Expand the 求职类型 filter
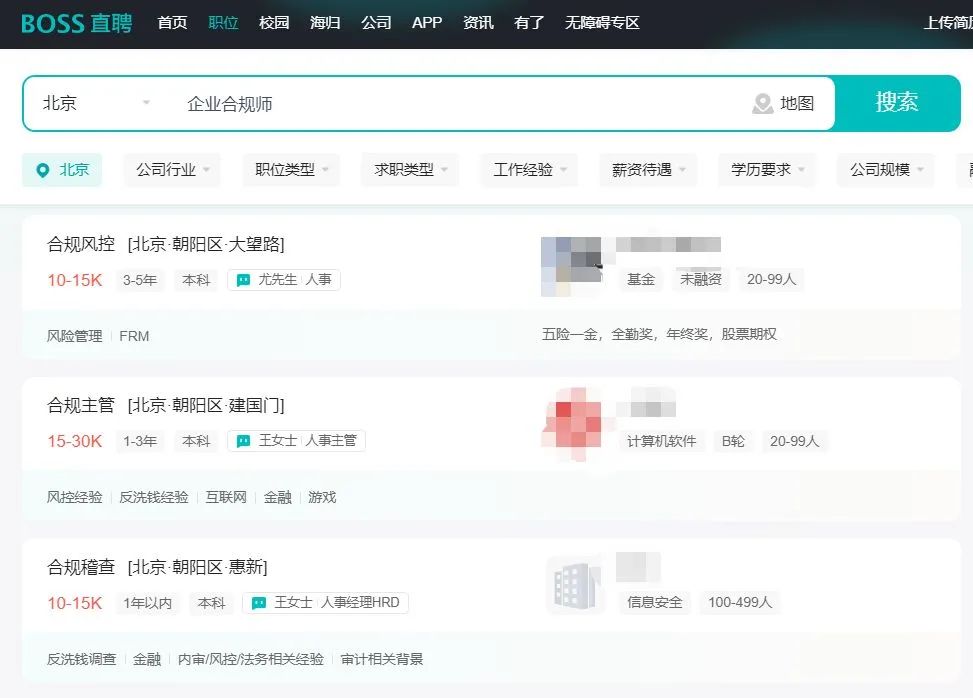 410,170
